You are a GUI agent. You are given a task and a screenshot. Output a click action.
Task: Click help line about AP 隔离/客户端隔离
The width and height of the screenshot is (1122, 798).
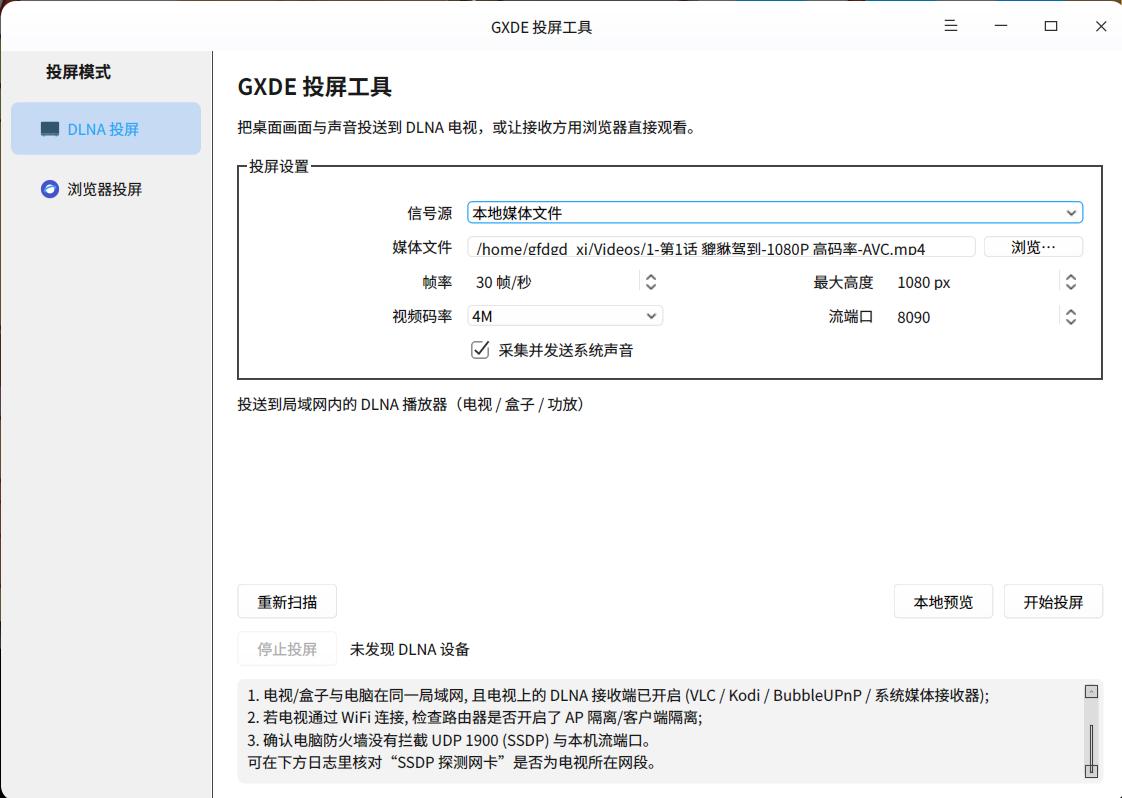point(475,717)
